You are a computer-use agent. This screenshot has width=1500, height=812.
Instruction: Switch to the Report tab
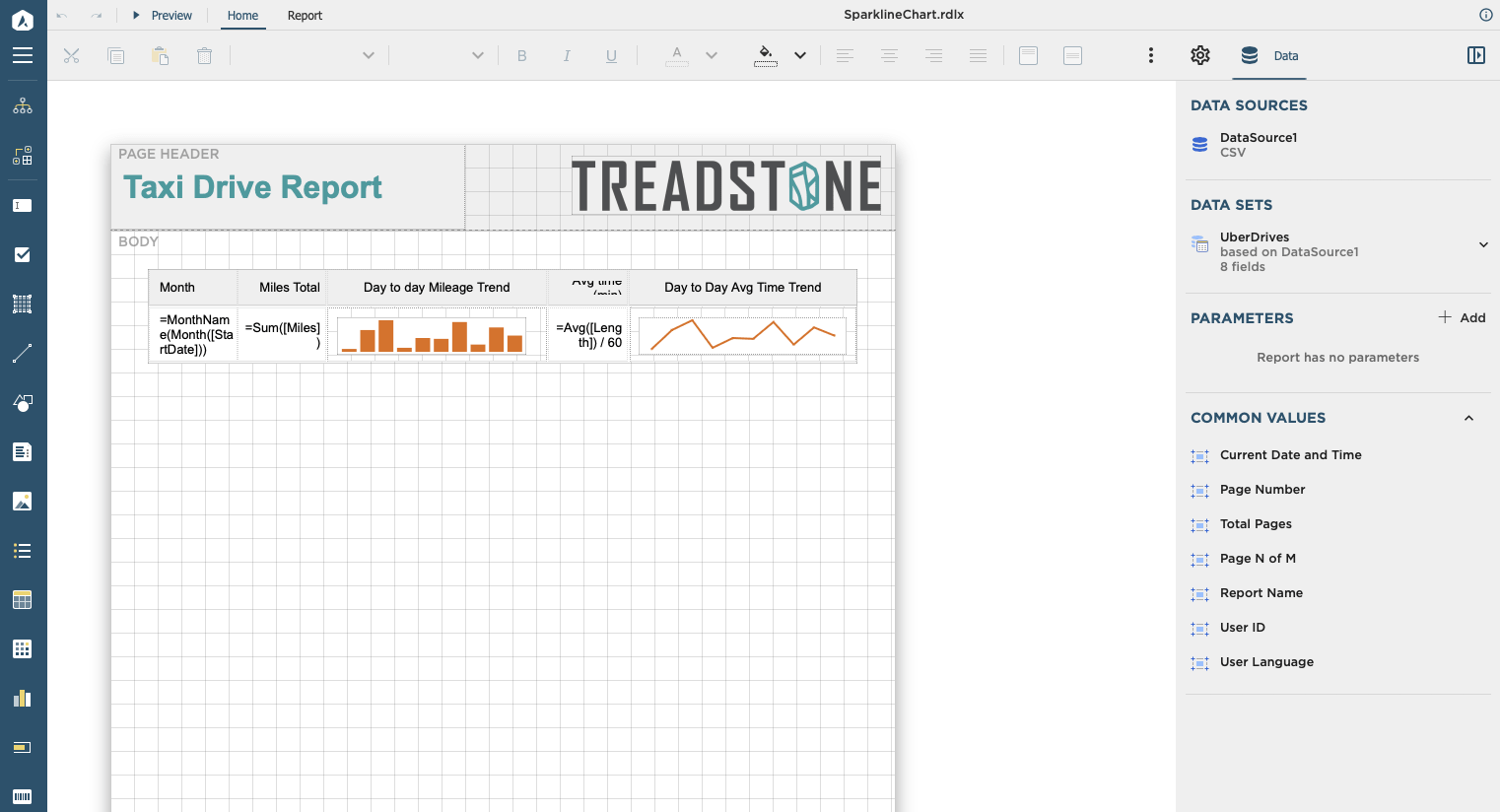(x=305, y=16)
